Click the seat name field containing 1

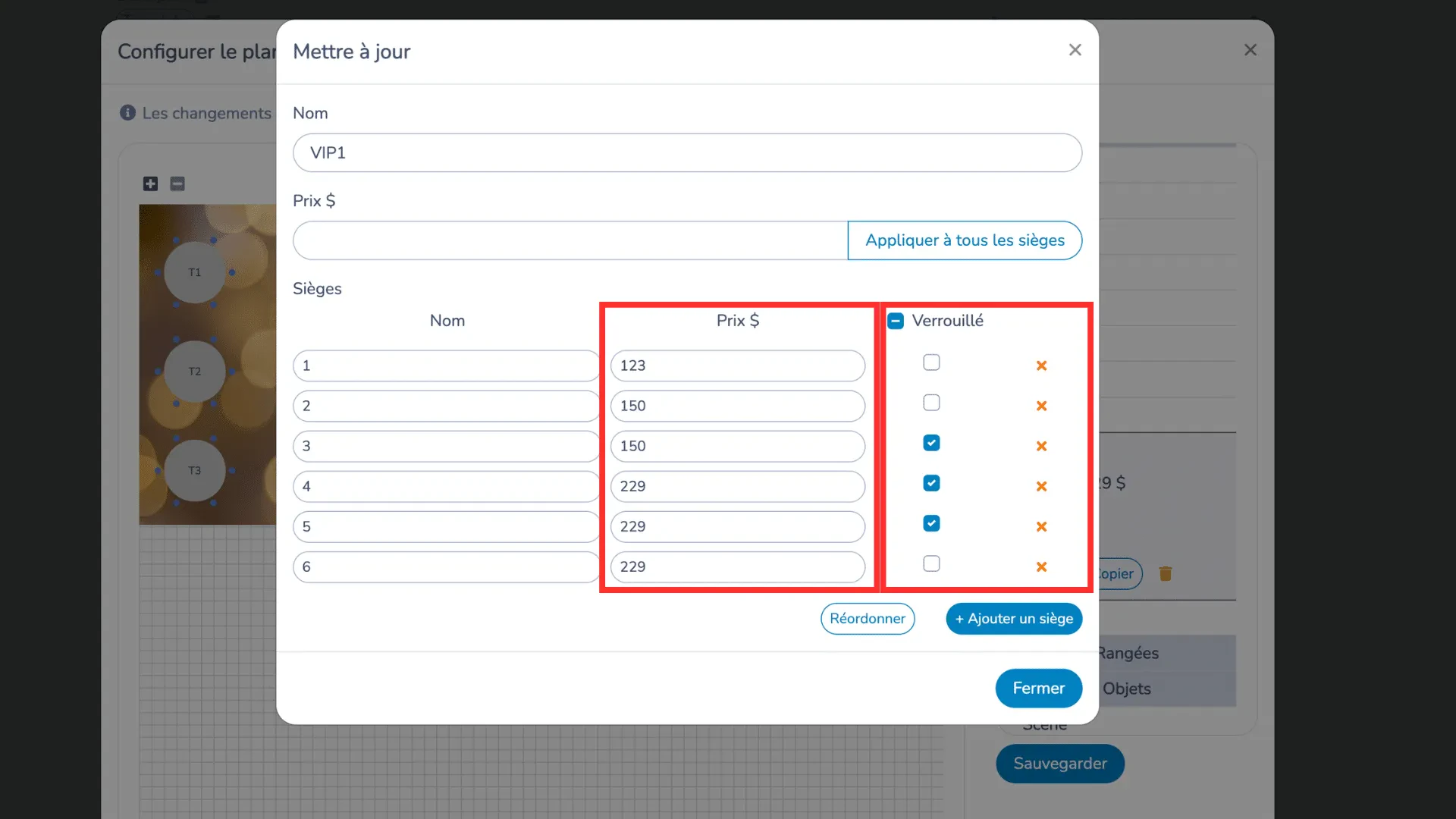[x=447, y=366]
